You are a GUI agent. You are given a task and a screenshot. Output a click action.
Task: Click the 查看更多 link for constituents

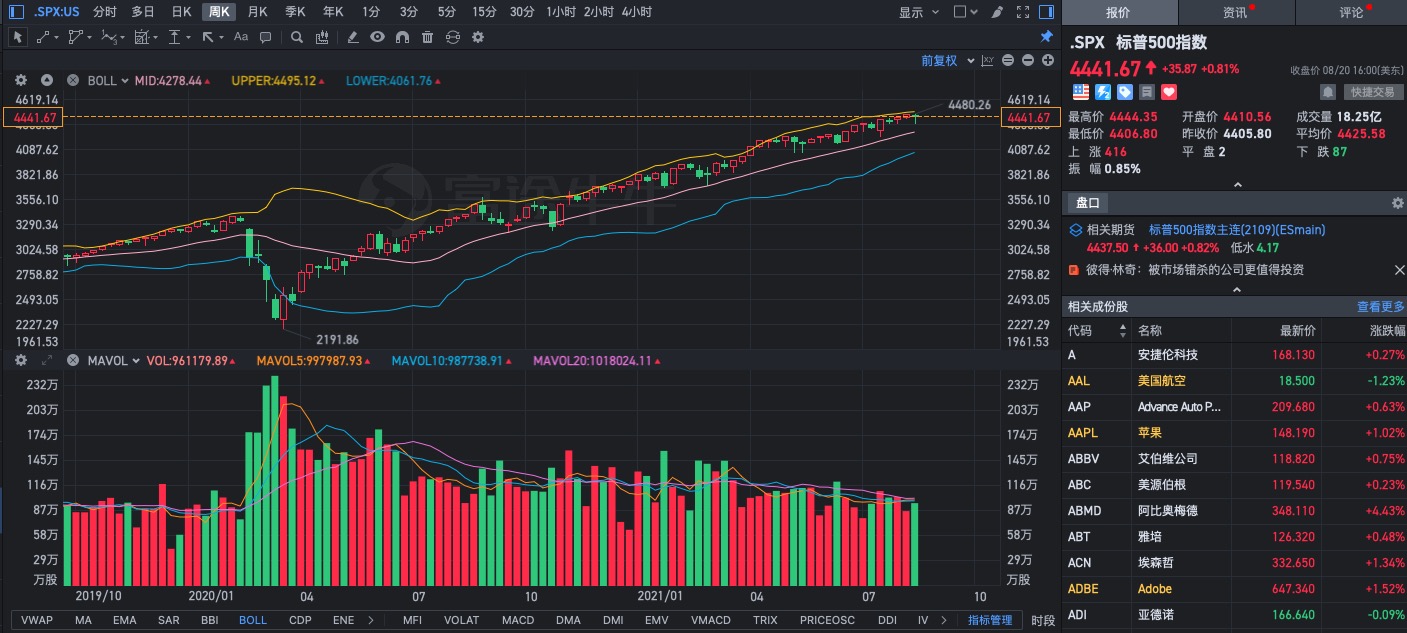point(1380,307)
